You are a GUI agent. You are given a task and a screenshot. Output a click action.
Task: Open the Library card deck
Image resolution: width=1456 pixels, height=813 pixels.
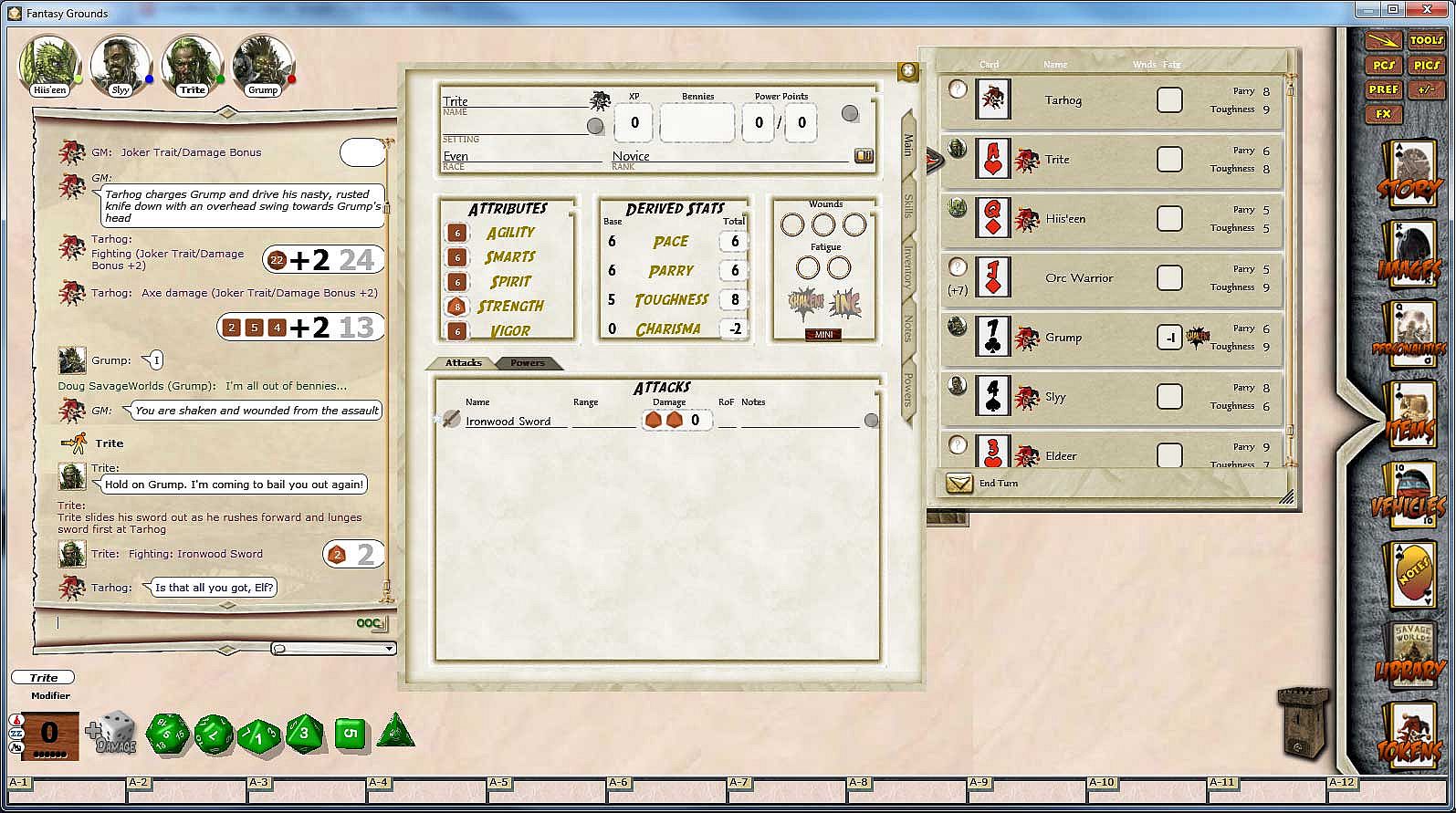(x=1409, y=657)
